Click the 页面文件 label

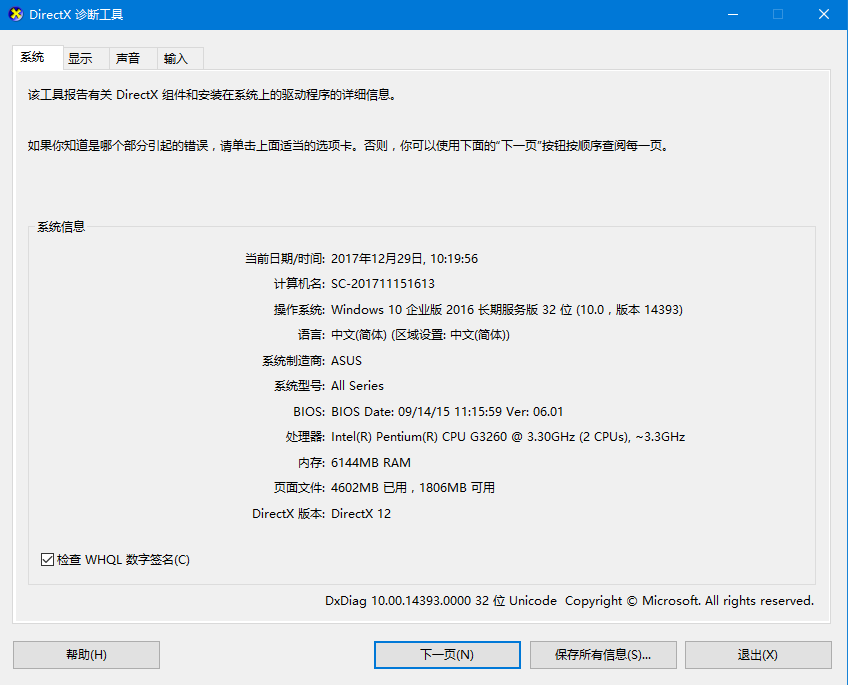[x=299, y=488]
